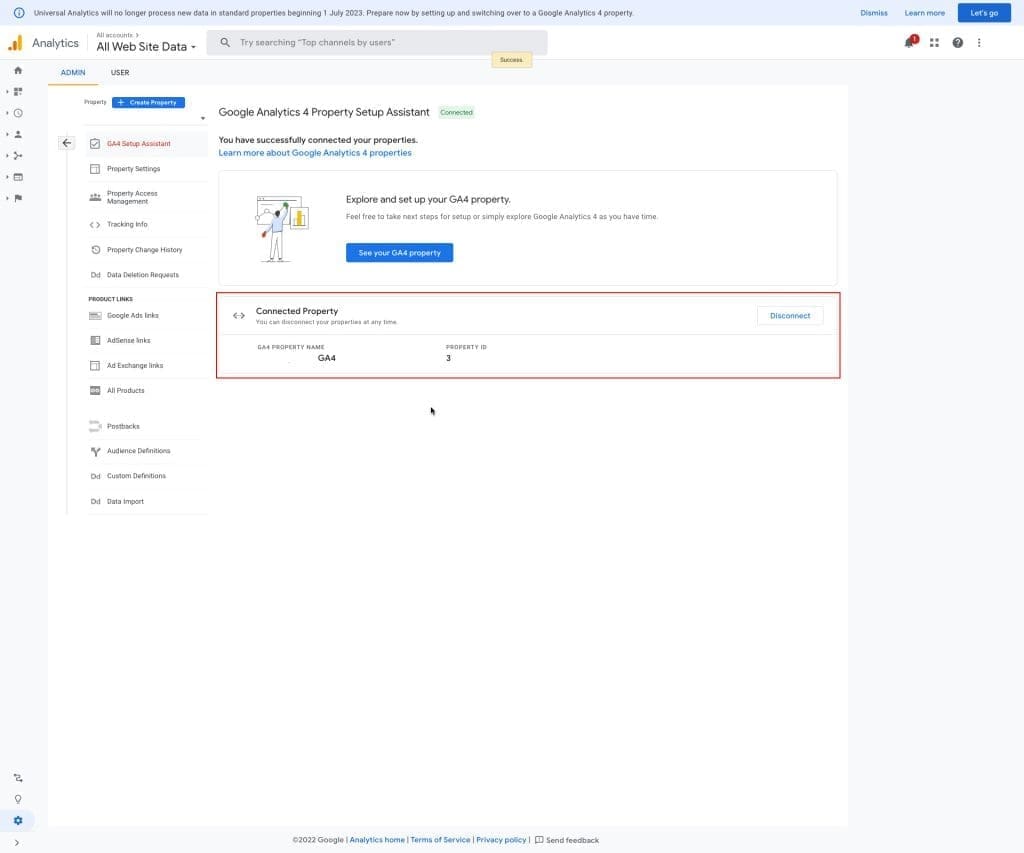
Task: Click the See your GA4 property button
Action: pyautogui.click(x=399, y=253)
